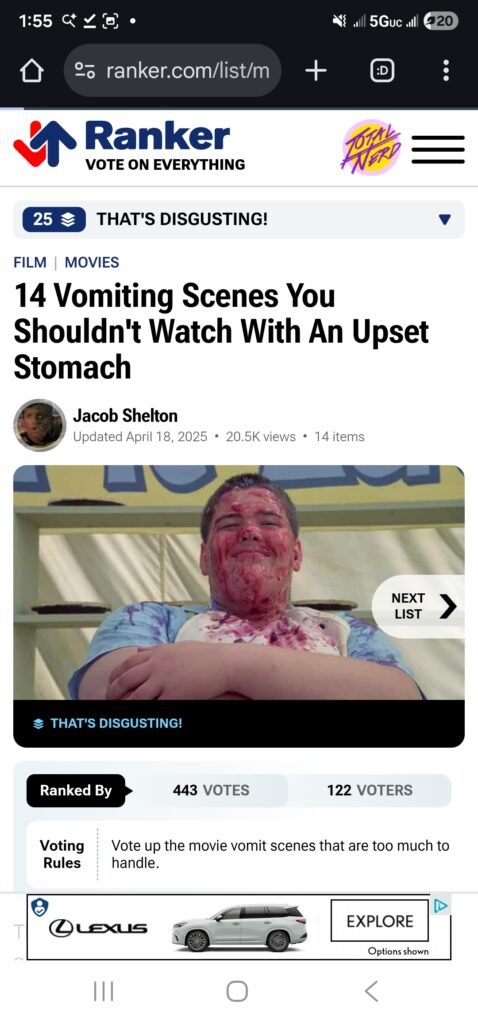Open the FILM category link
The image size is (478, 1024).
coord(30,263)
